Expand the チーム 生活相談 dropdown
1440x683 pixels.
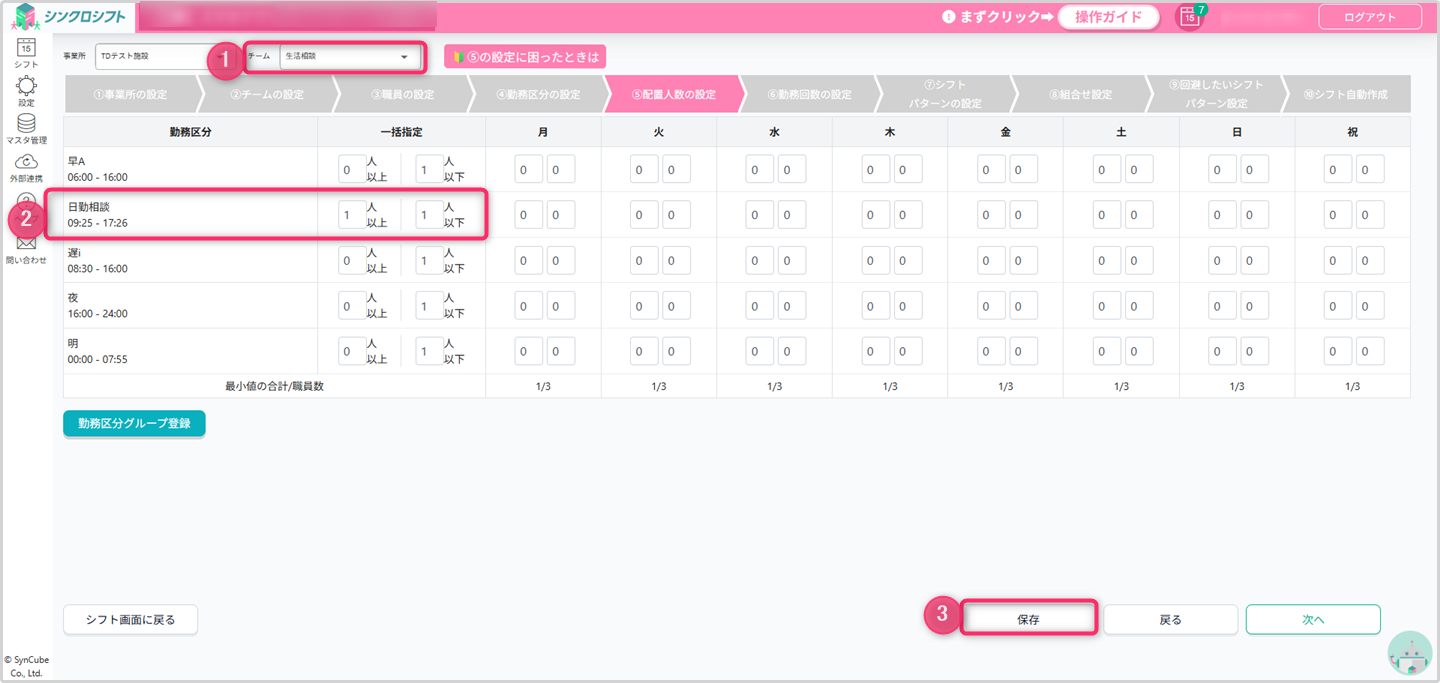coord(349,57)
